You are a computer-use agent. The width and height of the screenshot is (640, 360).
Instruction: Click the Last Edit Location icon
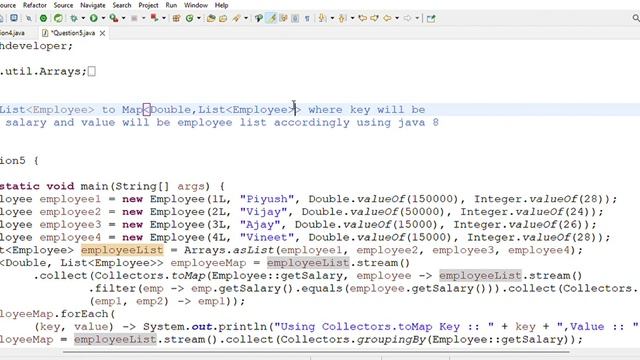click(x=362, y=18)
